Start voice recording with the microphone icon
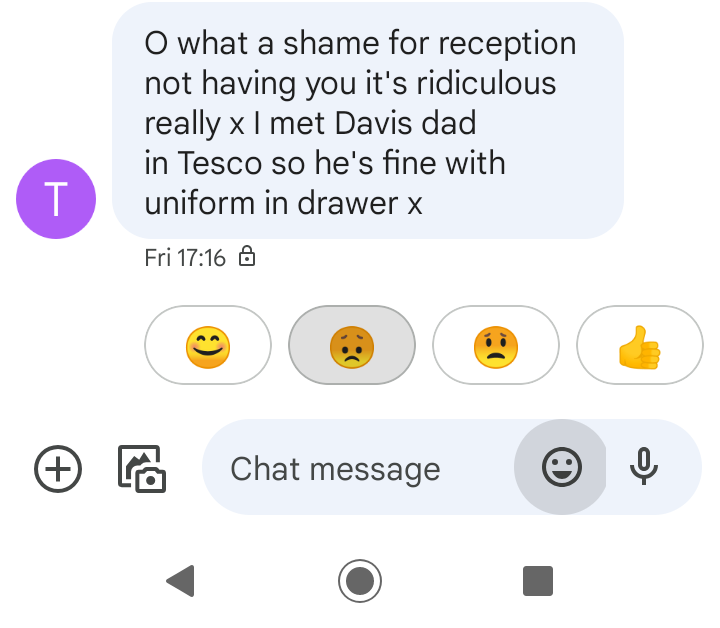The height and width of the screenshot is (628, 720). 644,466
